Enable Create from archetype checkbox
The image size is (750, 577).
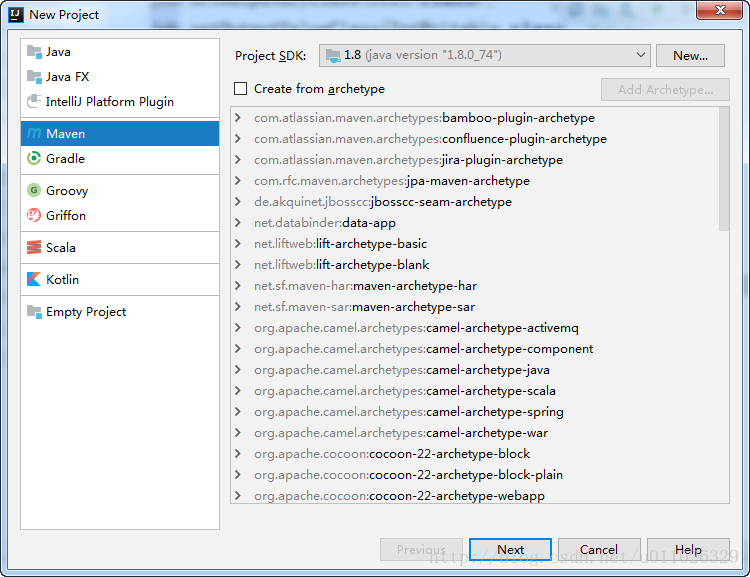click(241, 89)
